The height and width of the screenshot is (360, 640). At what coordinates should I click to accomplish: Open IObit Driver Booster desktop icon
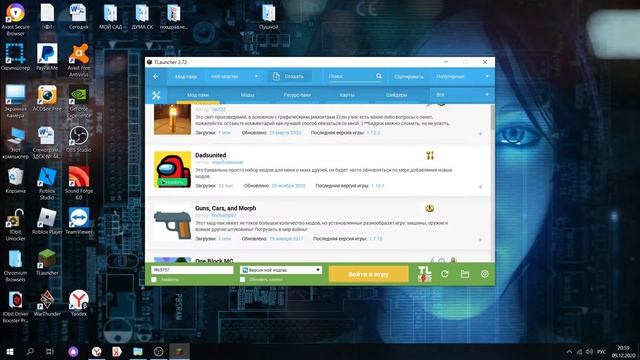click(16, 307)
